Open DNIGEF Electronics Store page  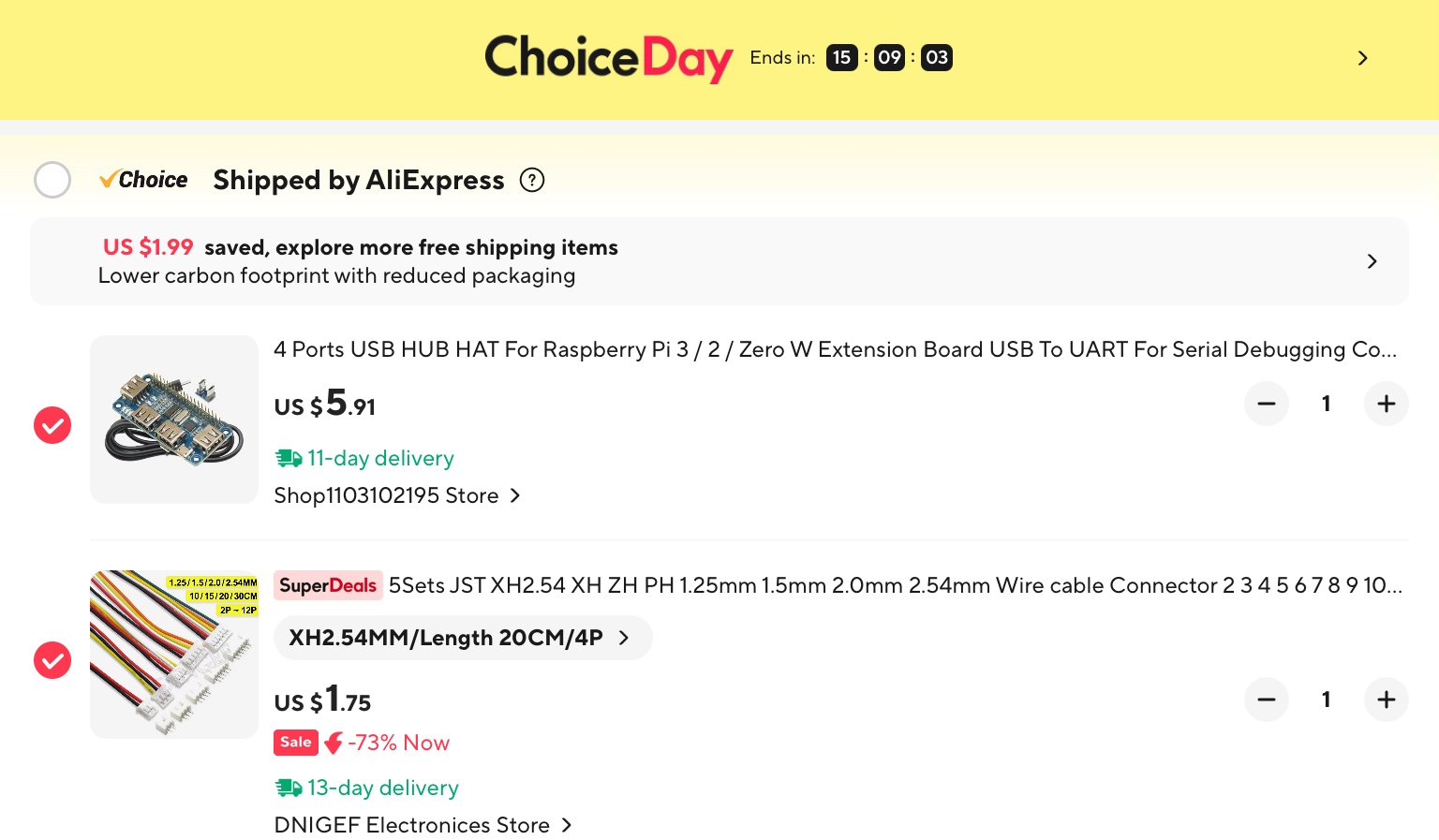click(422, 825)
